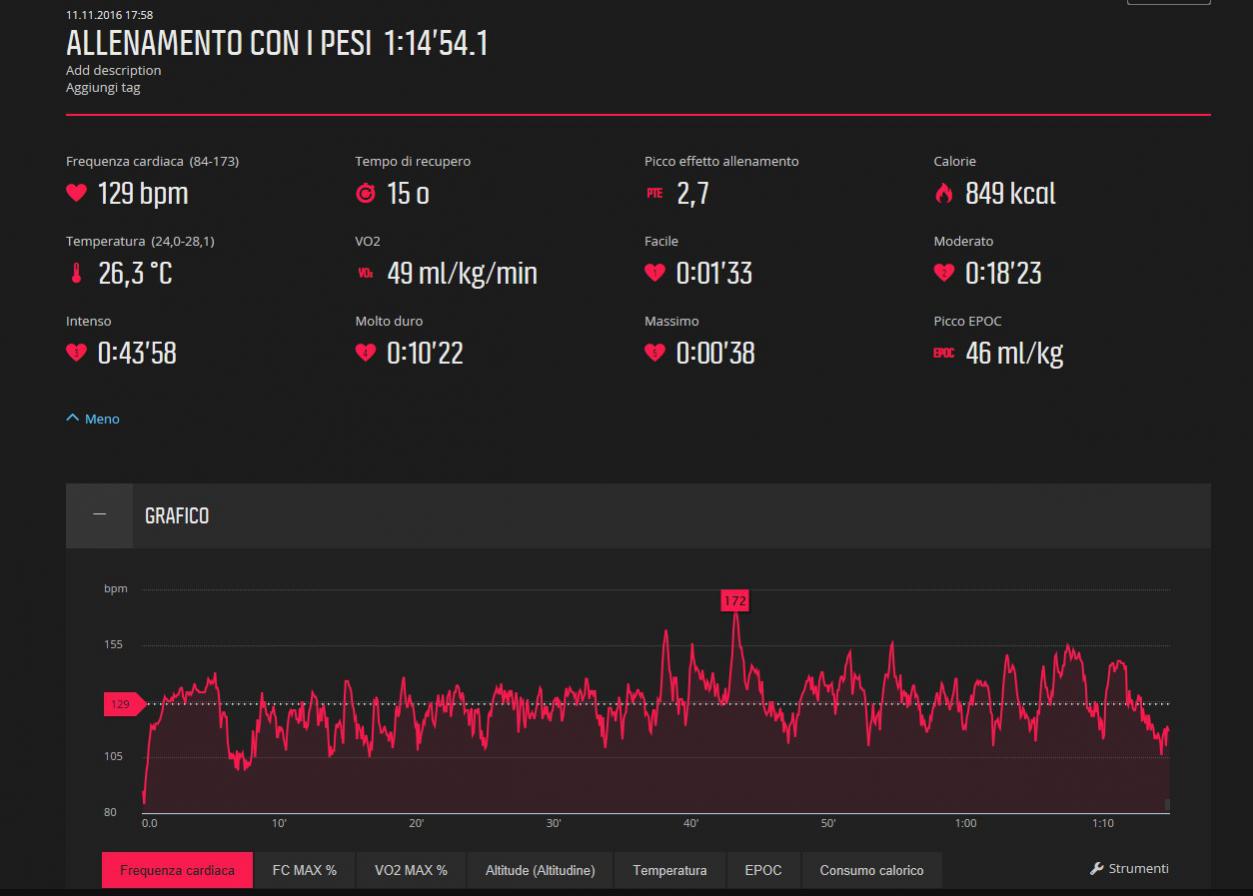This screenshot has width=1253, height=896.
Task: Click the wrench Strumenti tools icon
Action: pos(1096,869)
